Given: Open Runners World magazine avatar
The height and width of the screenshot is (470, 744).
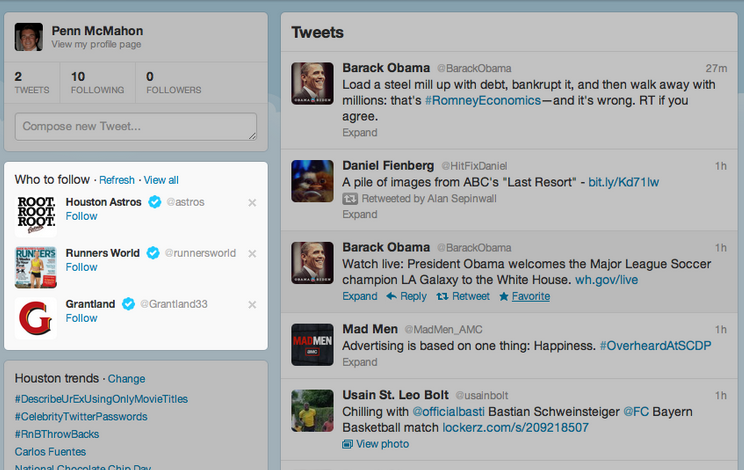Looking at the screenshot, I should 36,267.
